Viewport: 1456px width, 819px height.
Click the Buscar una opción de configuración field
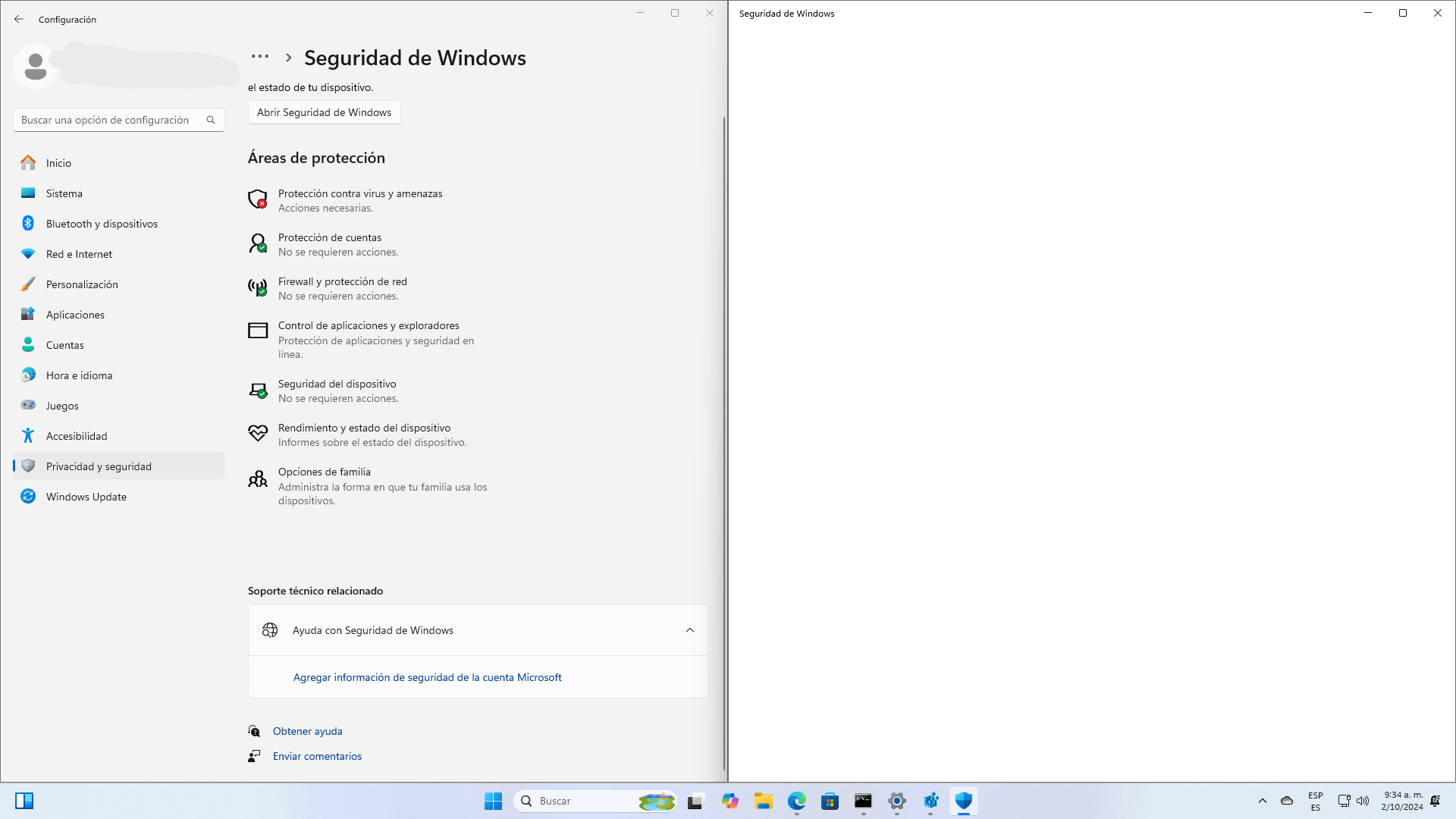coord(119,120)
